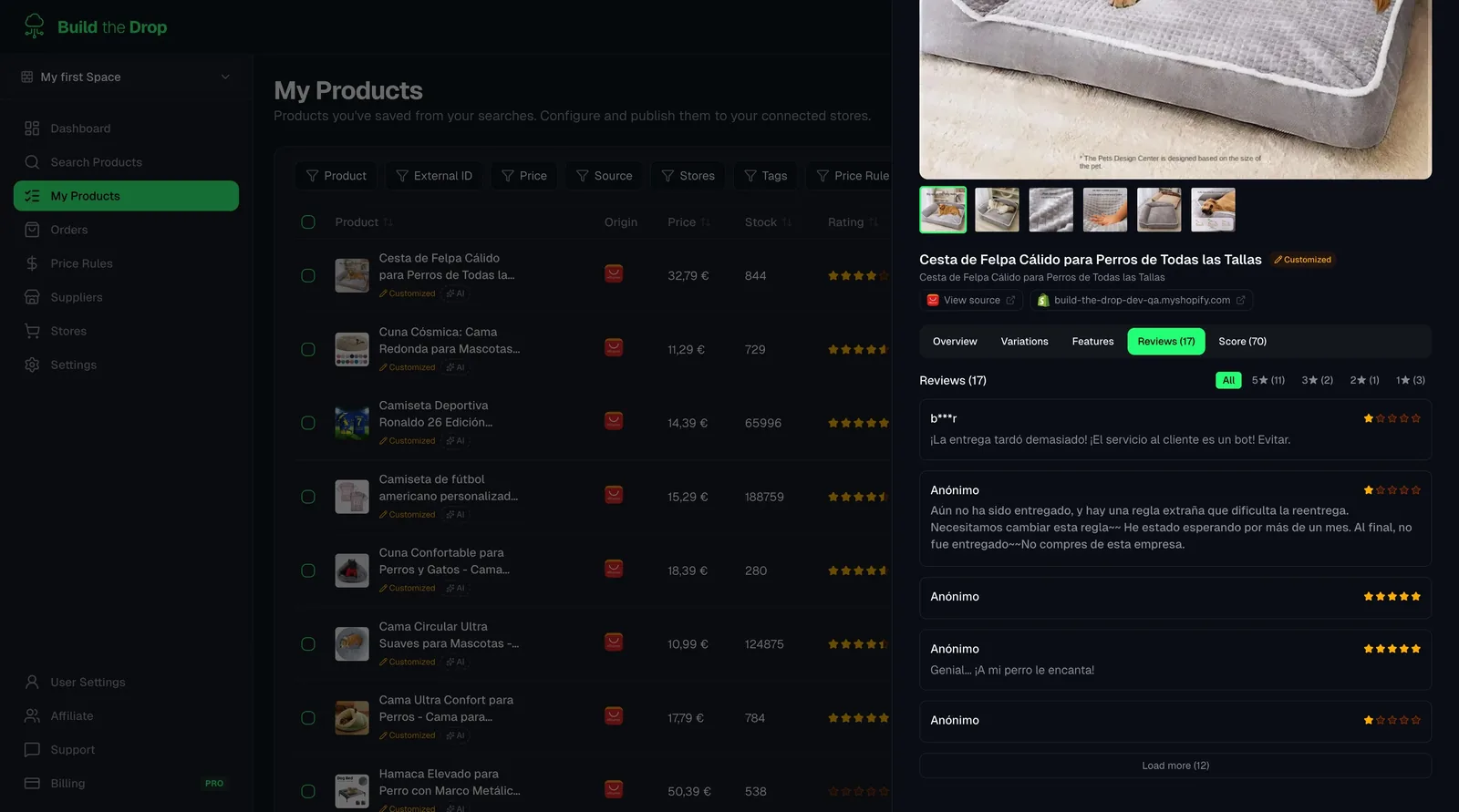This screenshot has width=1459, height=812.
Task: Check the Camiseta Deportiva Ronaldo row
Action: point(308,423)
